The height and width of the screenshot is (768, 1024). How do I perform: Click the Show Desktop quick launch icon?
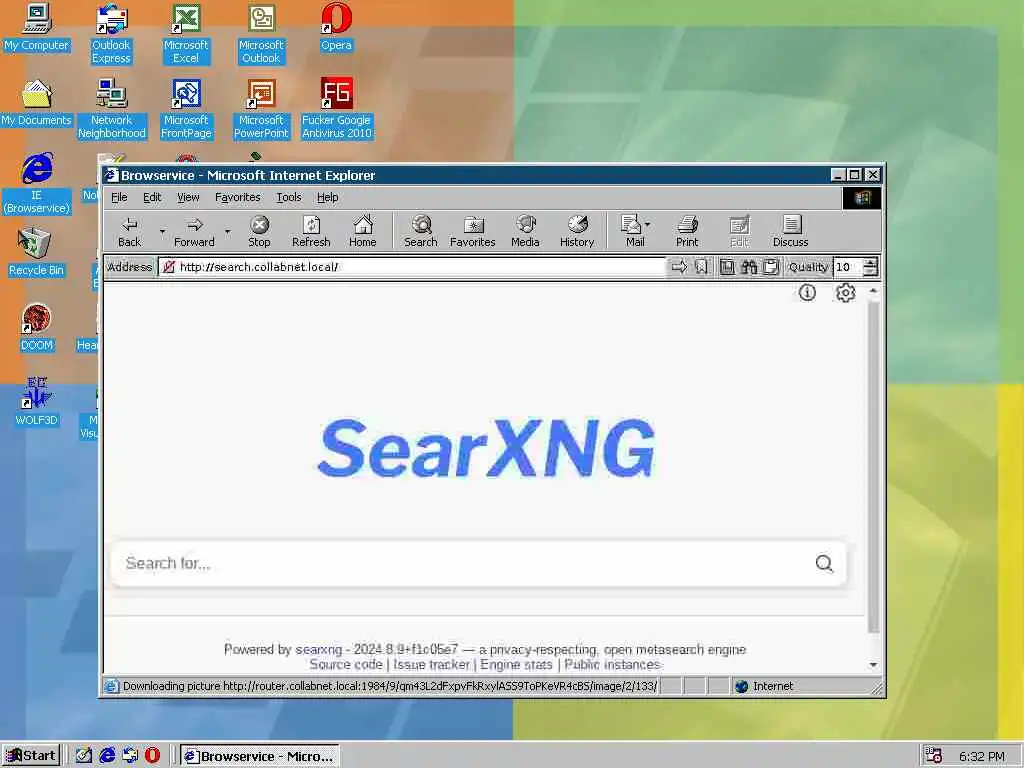pyautogui.click(x=84, y=755)
